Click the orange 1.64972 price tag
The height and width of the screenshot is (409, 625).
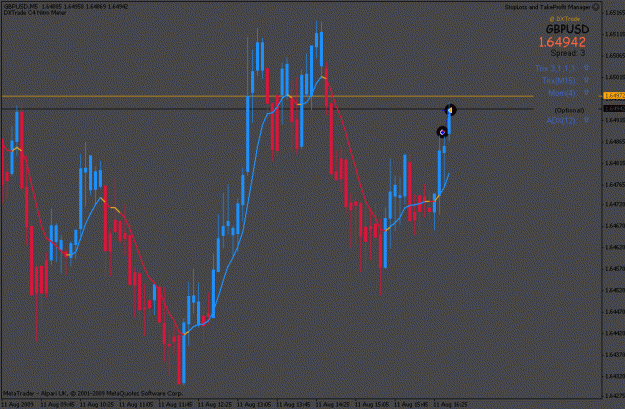[614, 96]
